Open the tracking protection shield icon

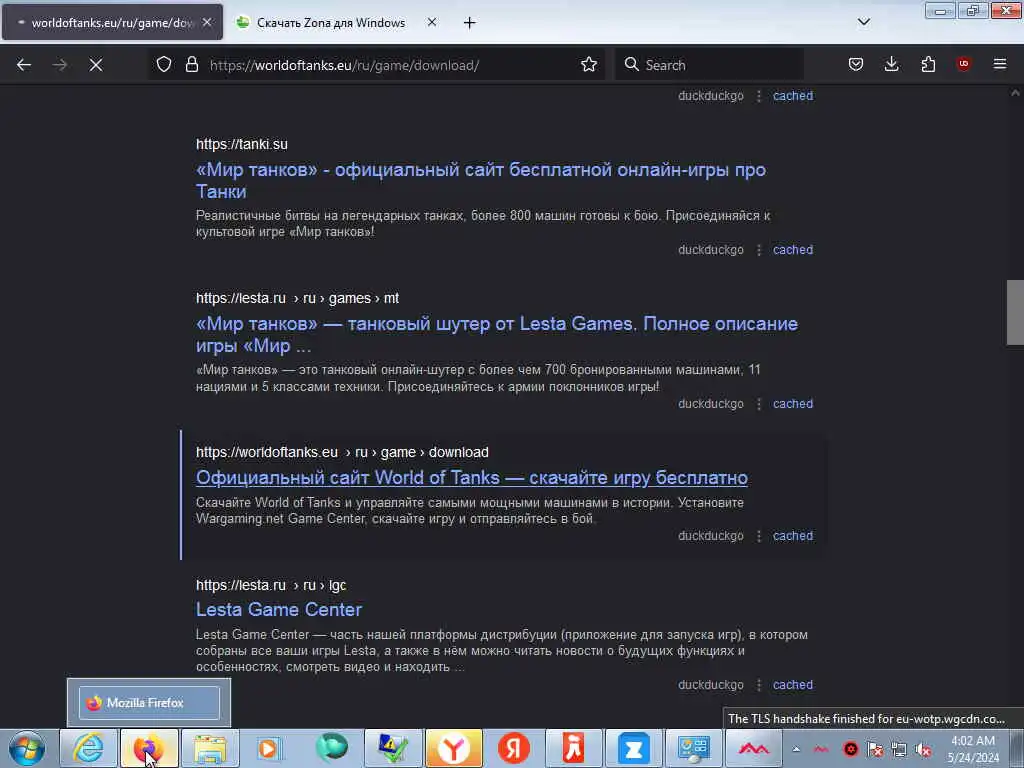(x=164, y=64)
